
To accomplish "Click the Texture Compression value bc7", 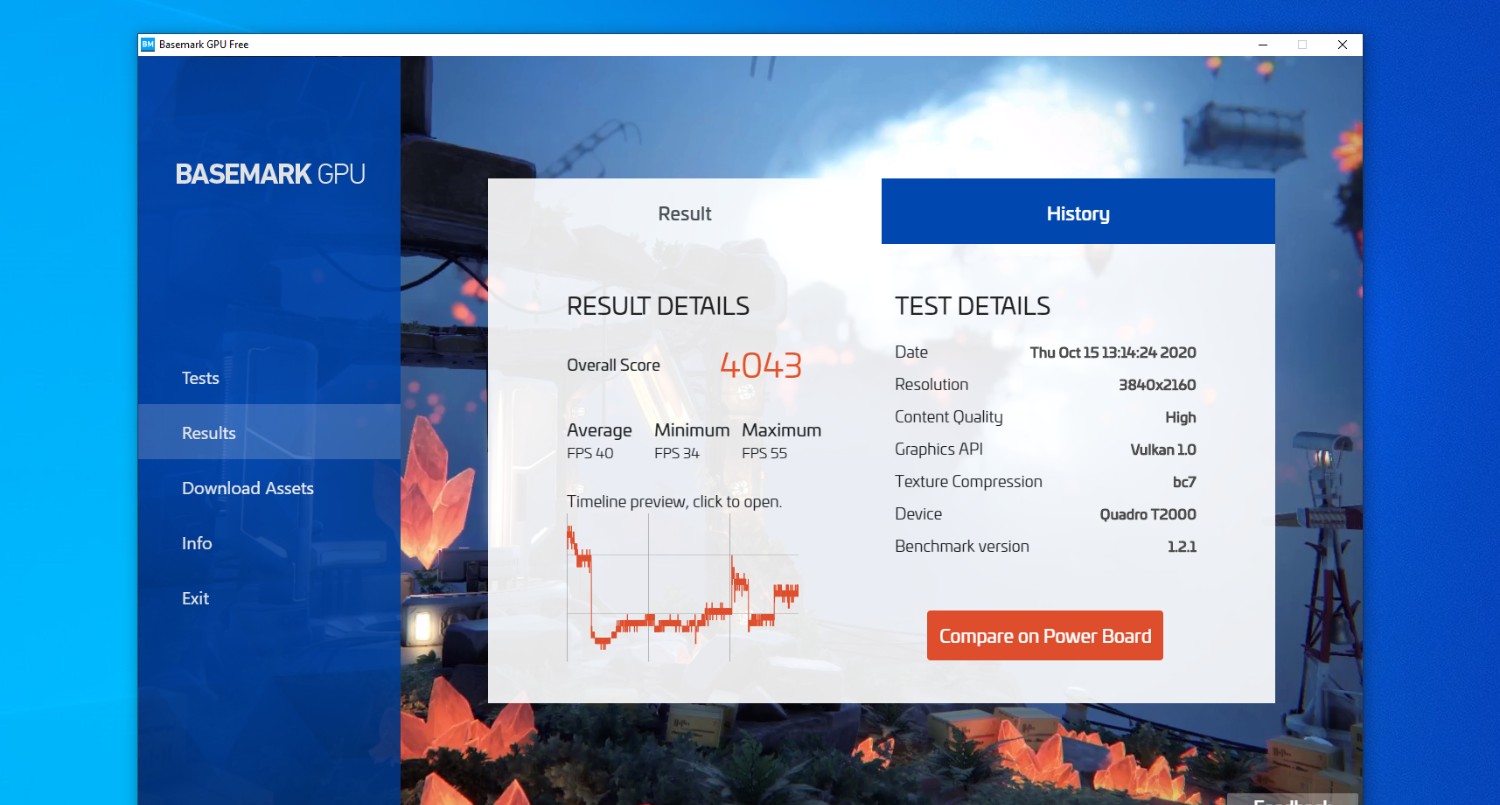I will tap(1185, 482).
